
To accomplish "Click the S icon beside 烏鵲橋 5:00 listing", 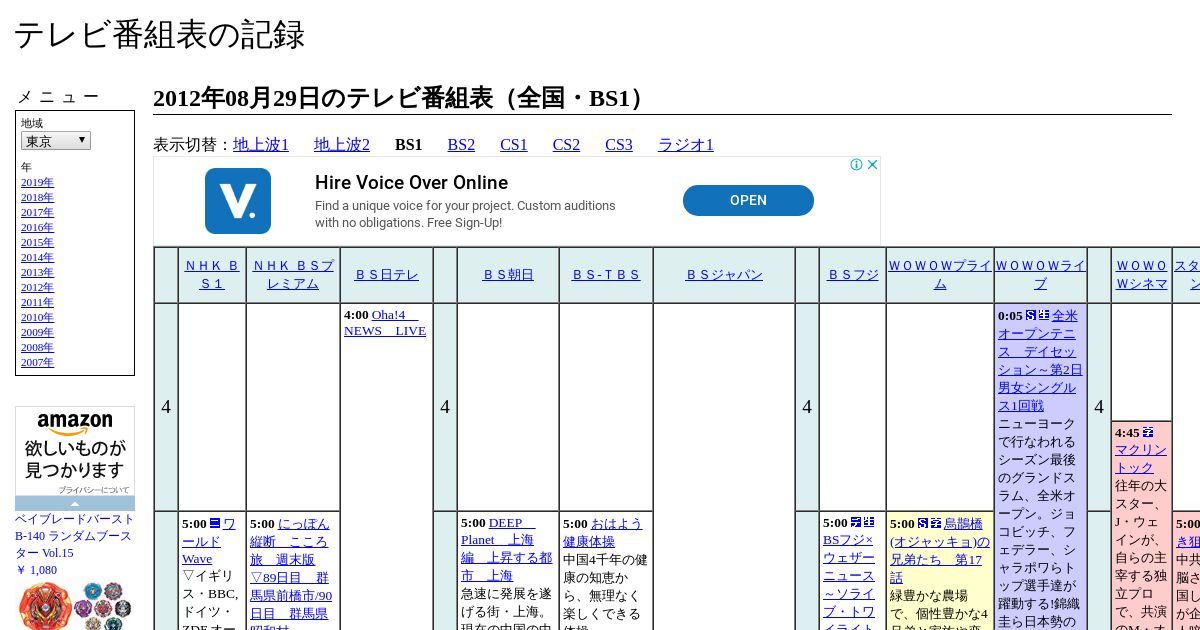I will [923, 523].
